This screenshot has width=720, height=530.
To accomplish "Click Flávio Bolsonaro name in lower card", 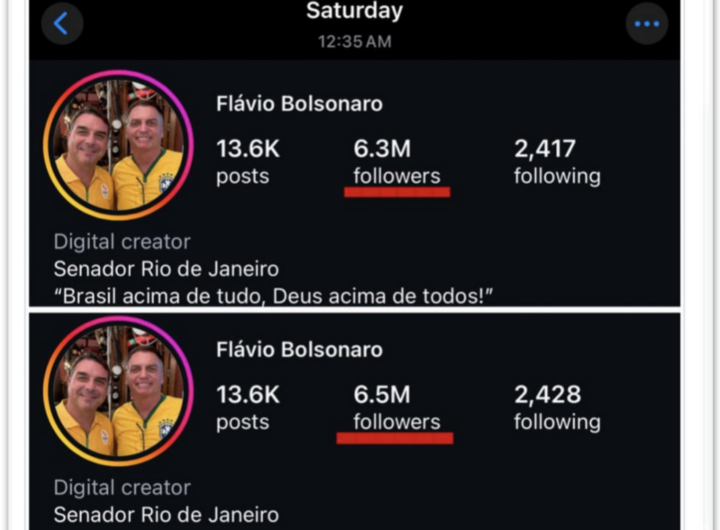I will pyautogui.click(x=299, y=350).
